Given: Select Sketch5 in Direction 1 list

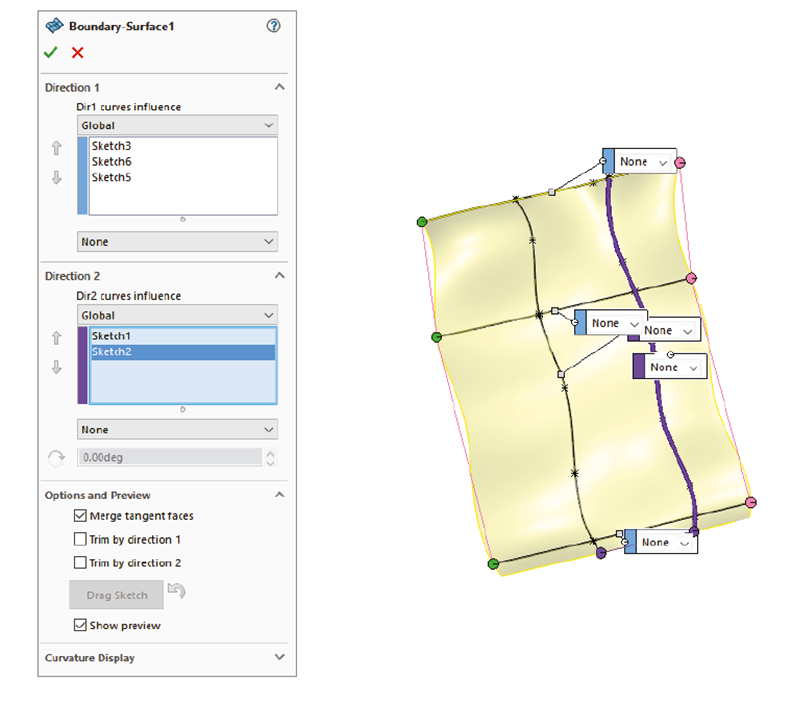Looking at the screenshot, I should click(x=111, y=177).
